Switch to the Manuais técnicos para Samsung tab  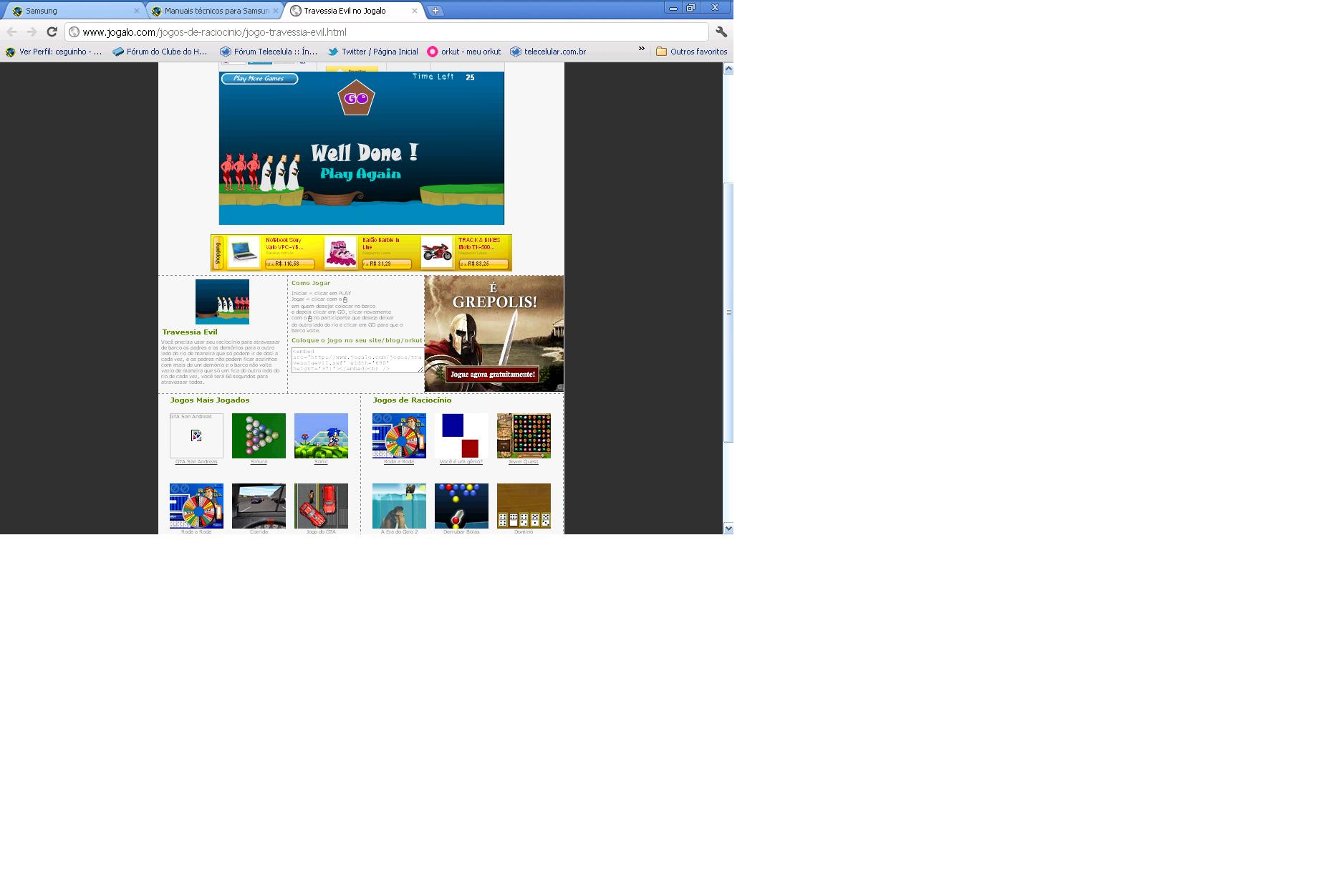point(215,11)
